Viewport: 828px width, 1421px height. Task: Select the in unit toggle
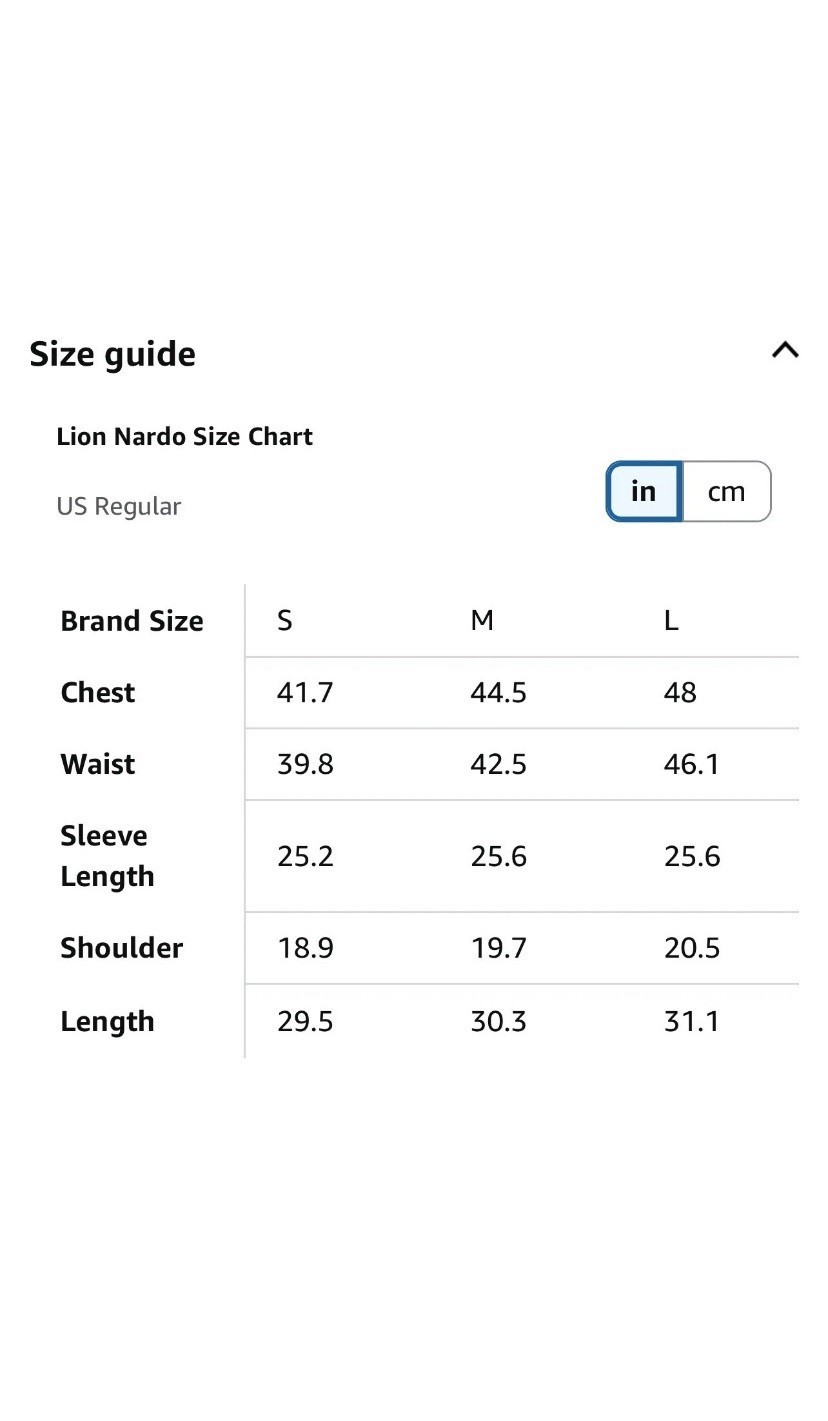644,492
